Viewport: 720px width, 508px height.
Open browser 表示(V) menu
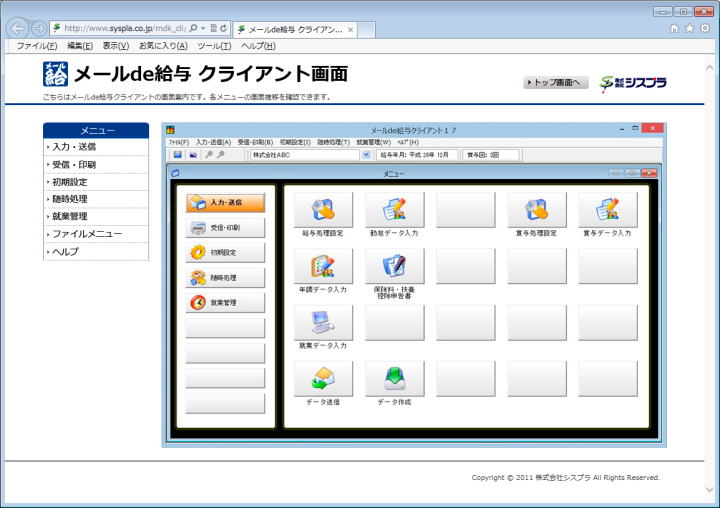point(116,46)
